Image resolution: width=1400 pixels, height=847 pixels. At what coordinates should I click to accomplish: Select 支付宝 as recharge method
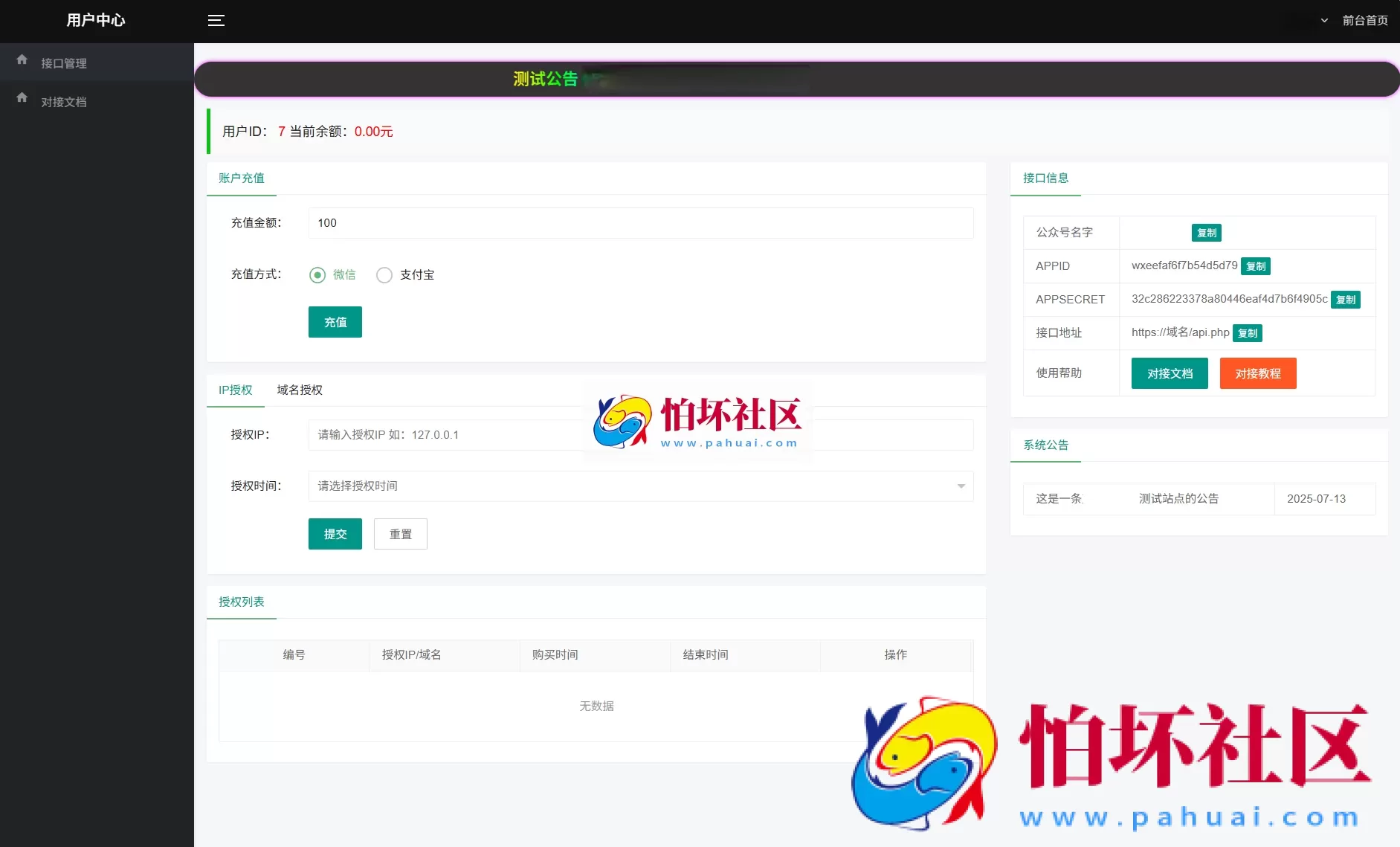tap(384, 274)
